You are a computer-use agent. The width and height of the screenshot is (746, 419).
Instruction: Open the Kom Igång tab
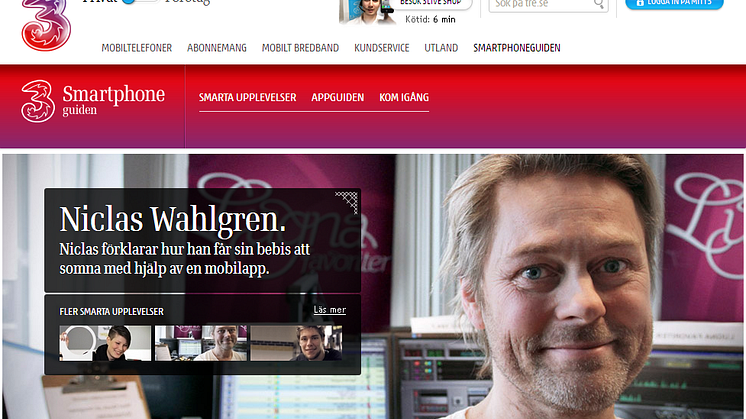click(404, 97)
